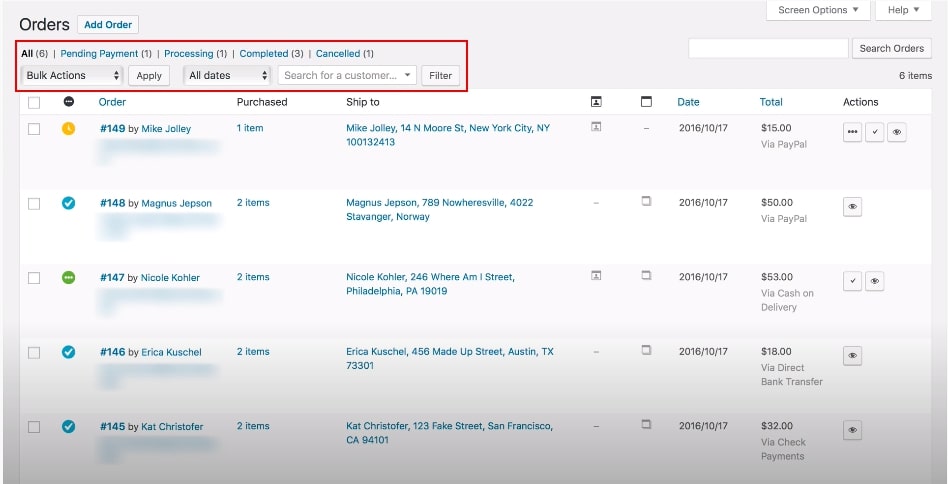Screen dimensions: 948x484
Task: Click the Add Order button
Action: click(108, 25)
